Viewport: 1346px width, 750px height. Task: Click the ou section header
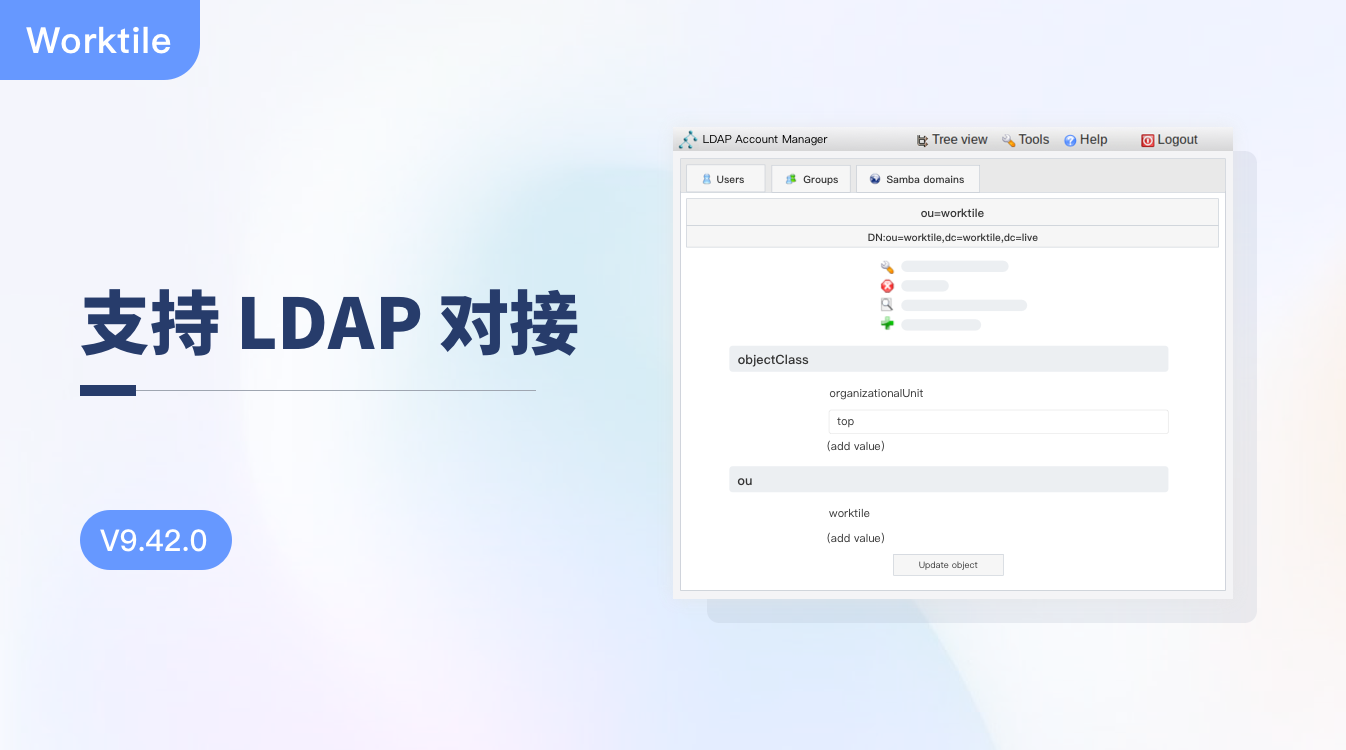pos(948,480)
